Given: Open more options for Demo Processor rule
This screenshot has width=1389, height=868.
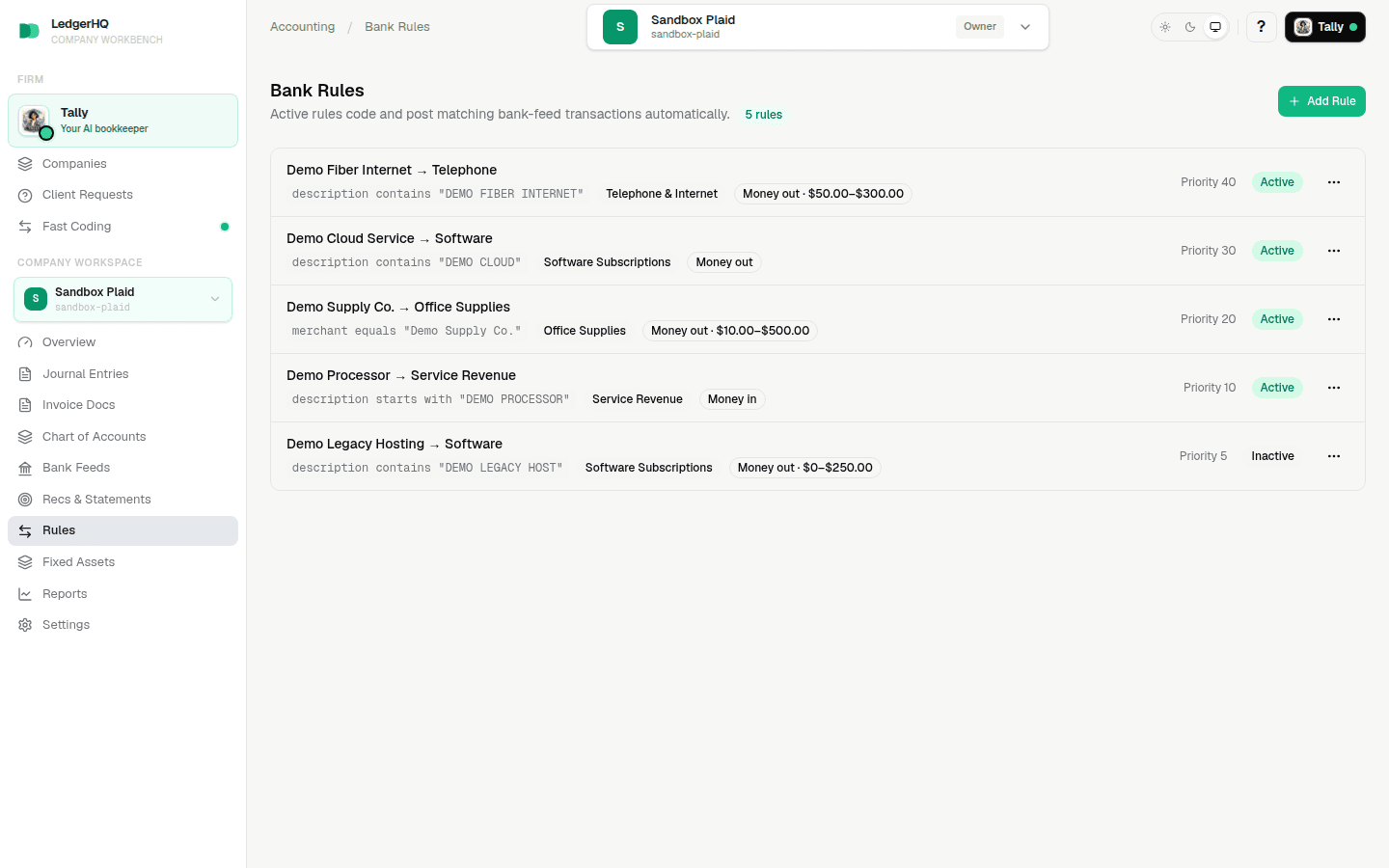Looking at the screenshot, I should click(x=1334, y=388).
